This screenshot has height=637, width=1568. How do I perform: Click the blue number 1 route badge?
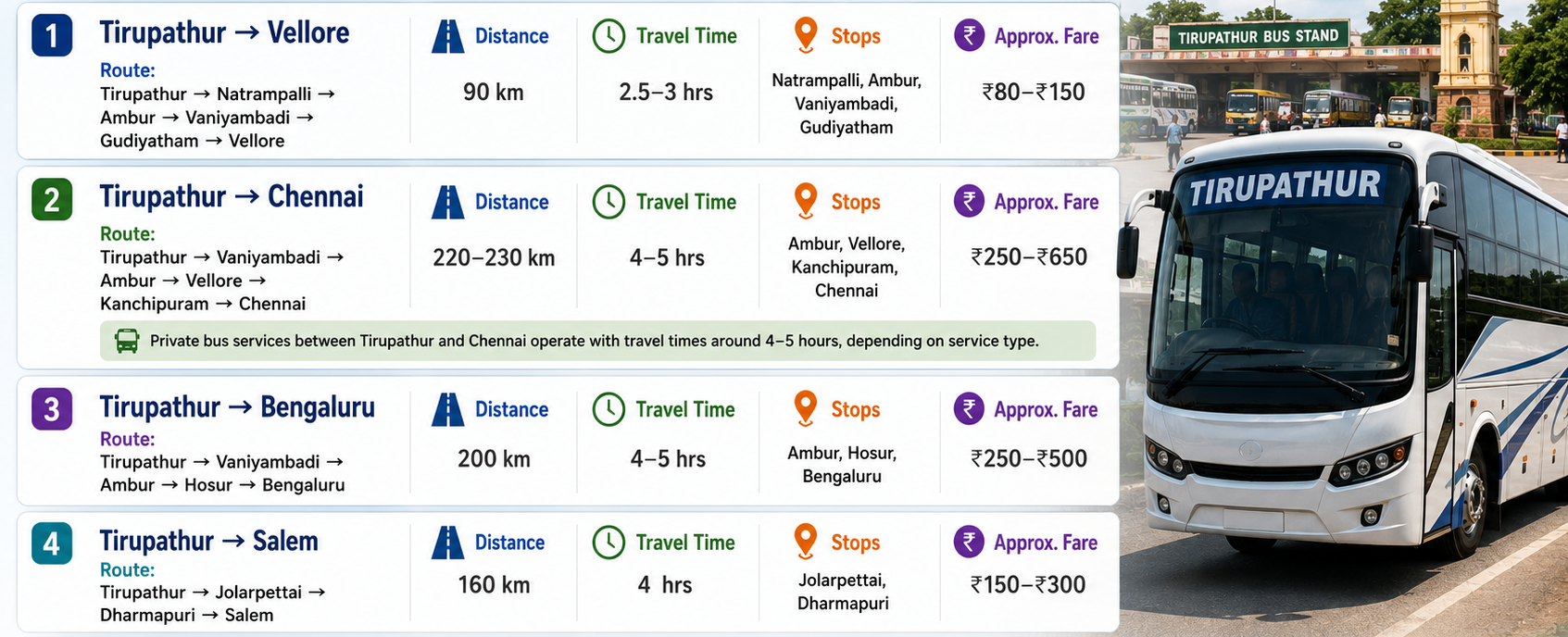click(52, 36)
